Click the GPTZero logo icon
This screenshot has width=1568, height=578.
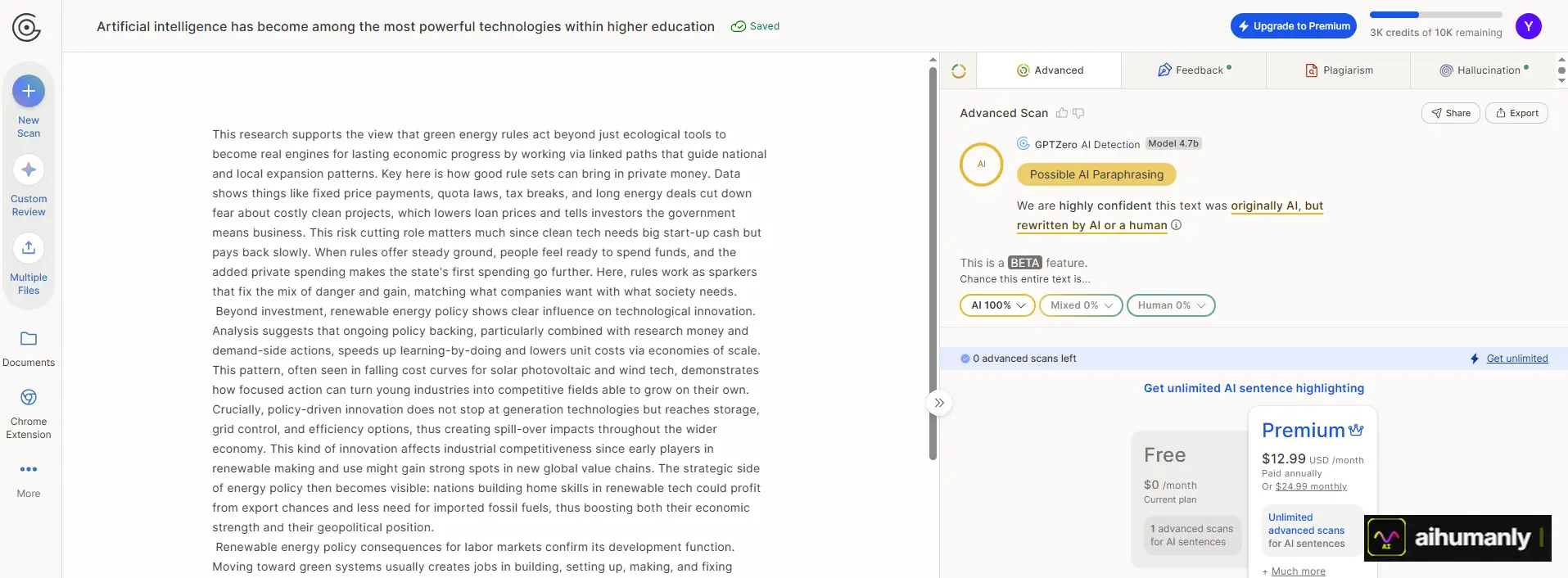pos(26,28)
